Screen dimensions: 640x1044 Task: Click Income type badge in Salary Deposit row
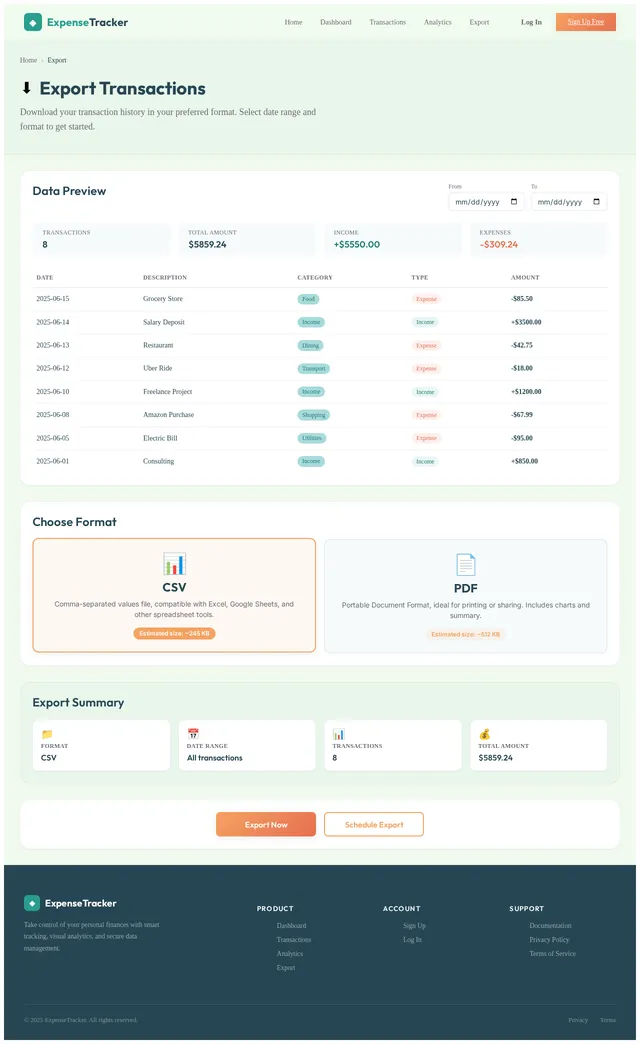425,322
